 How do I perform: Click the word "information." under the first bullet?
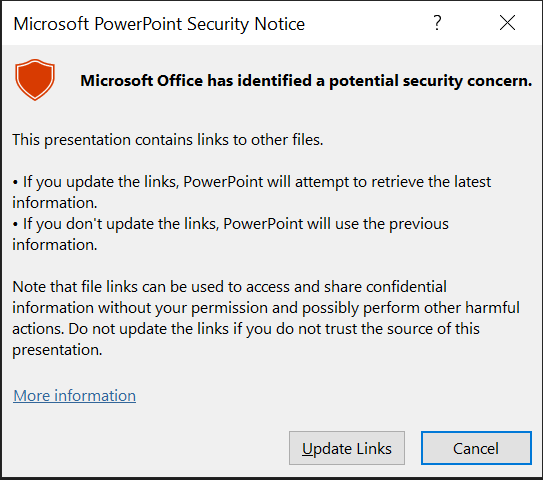point(55,203)
